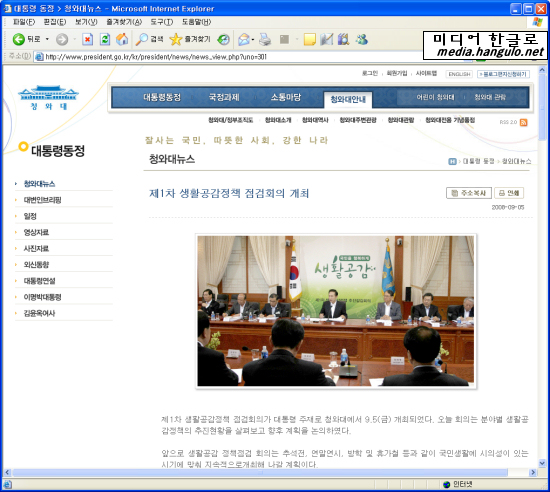Open Favorites star in toolbar

click(x=175, y=39)
